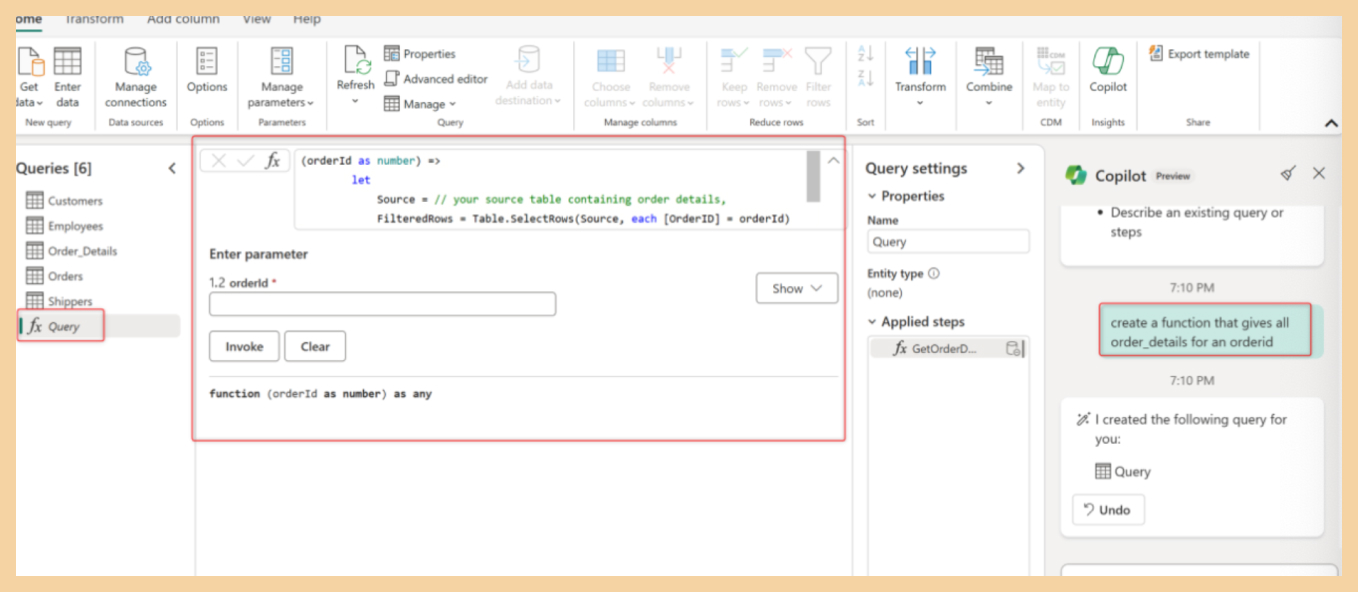Image resolution: width=1358 pixels, height=592 pixels.
Task: Clear the Copilot chat with the broom icon
Action: pyautogui.click(x=1288, y=173)
